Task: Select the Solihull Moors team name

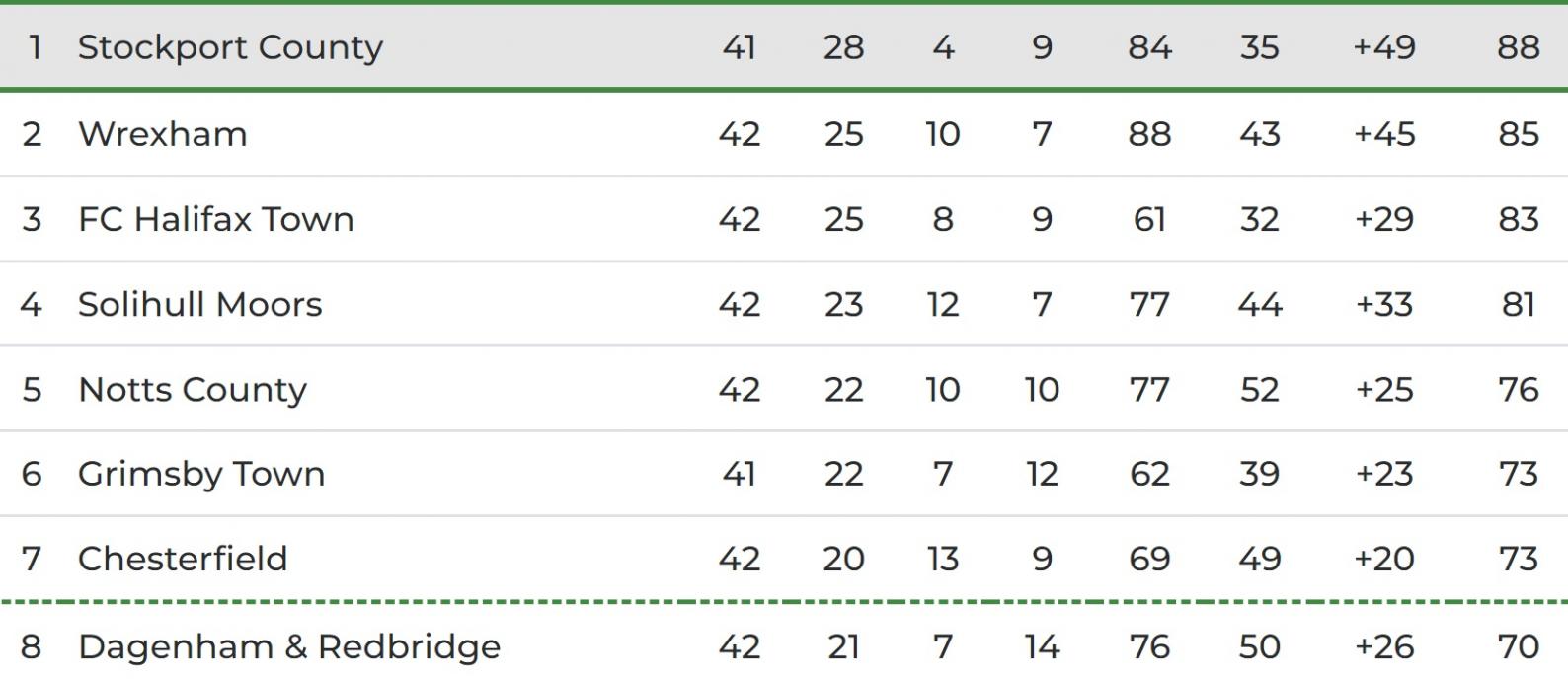Action: [200, 304]
